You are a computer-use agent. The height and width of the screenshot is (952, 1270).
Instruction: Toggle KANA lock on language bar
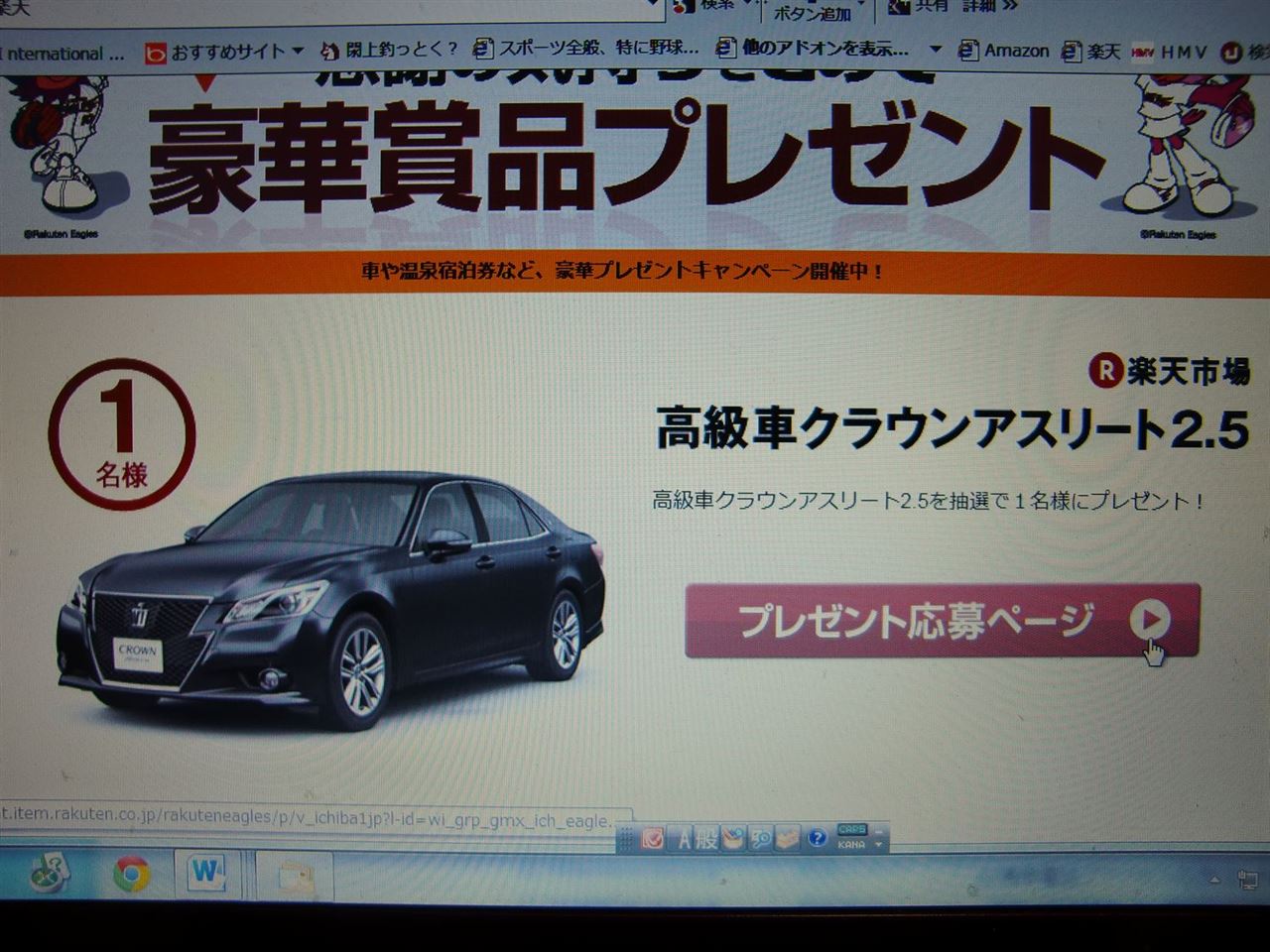(850, 845)
